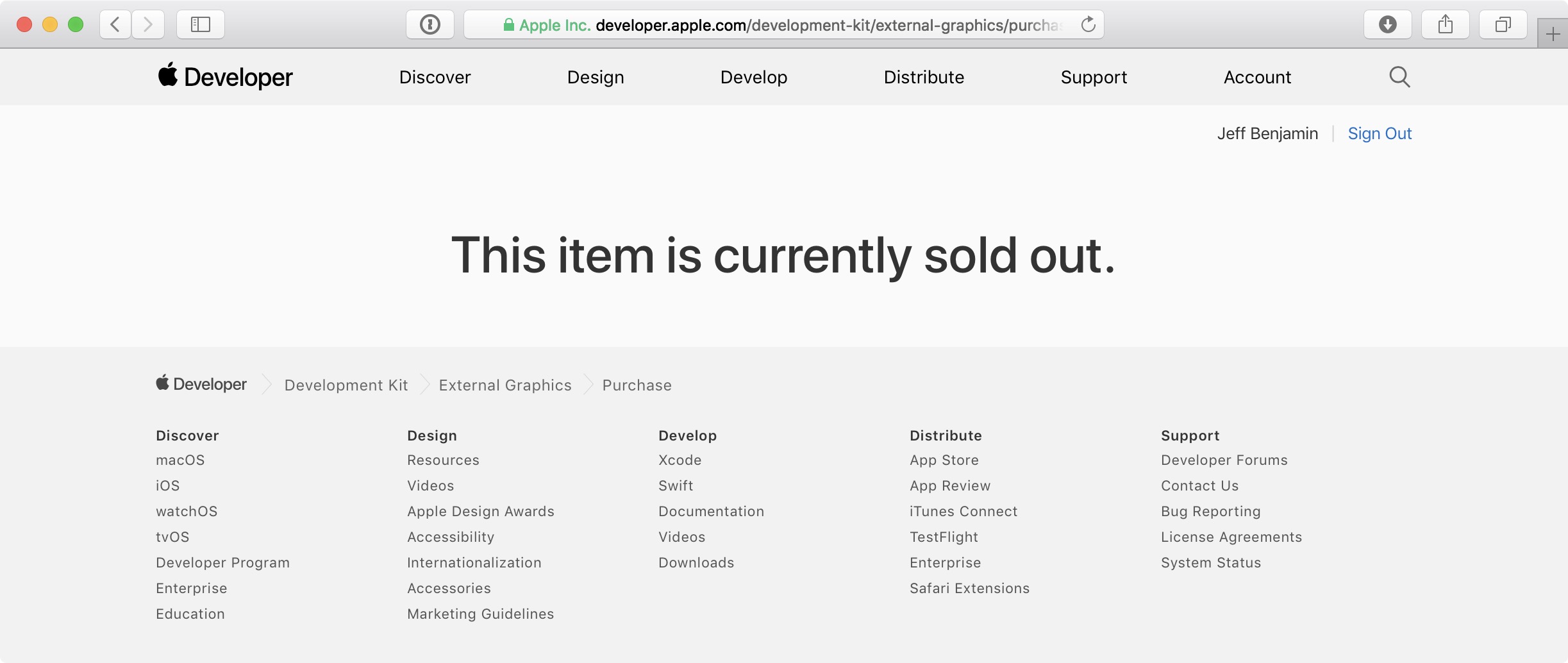Click the Show All Tabs icon
Screen dimensions: 1568x663
pos(1503,24)
